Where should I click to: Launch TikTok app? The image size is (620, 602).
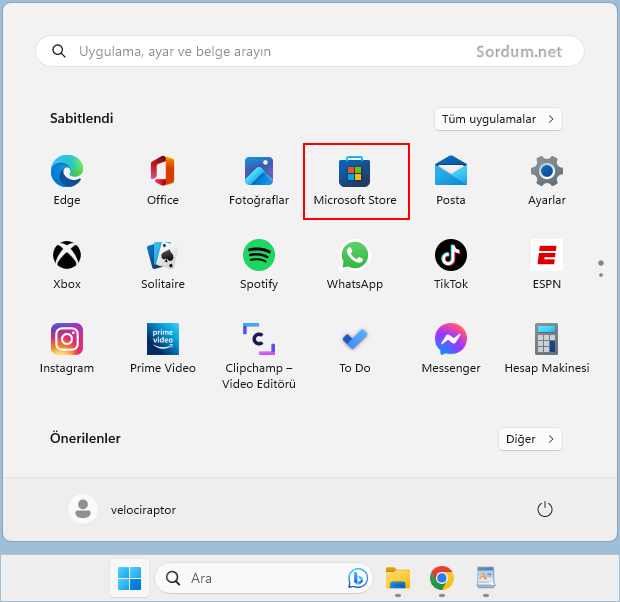point(451,264)
